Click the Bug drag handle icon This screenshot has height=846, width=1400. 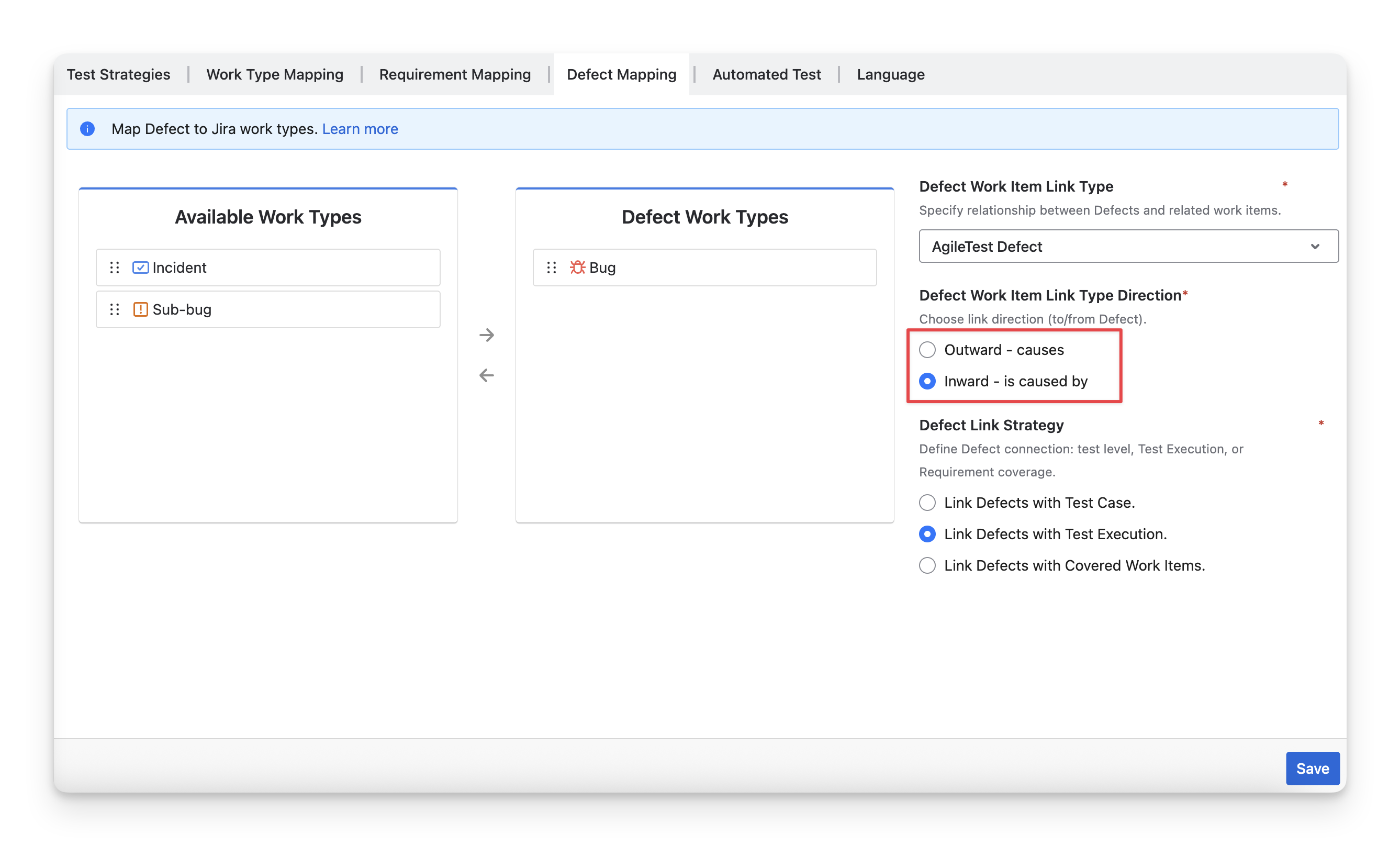tap(551, 267)
